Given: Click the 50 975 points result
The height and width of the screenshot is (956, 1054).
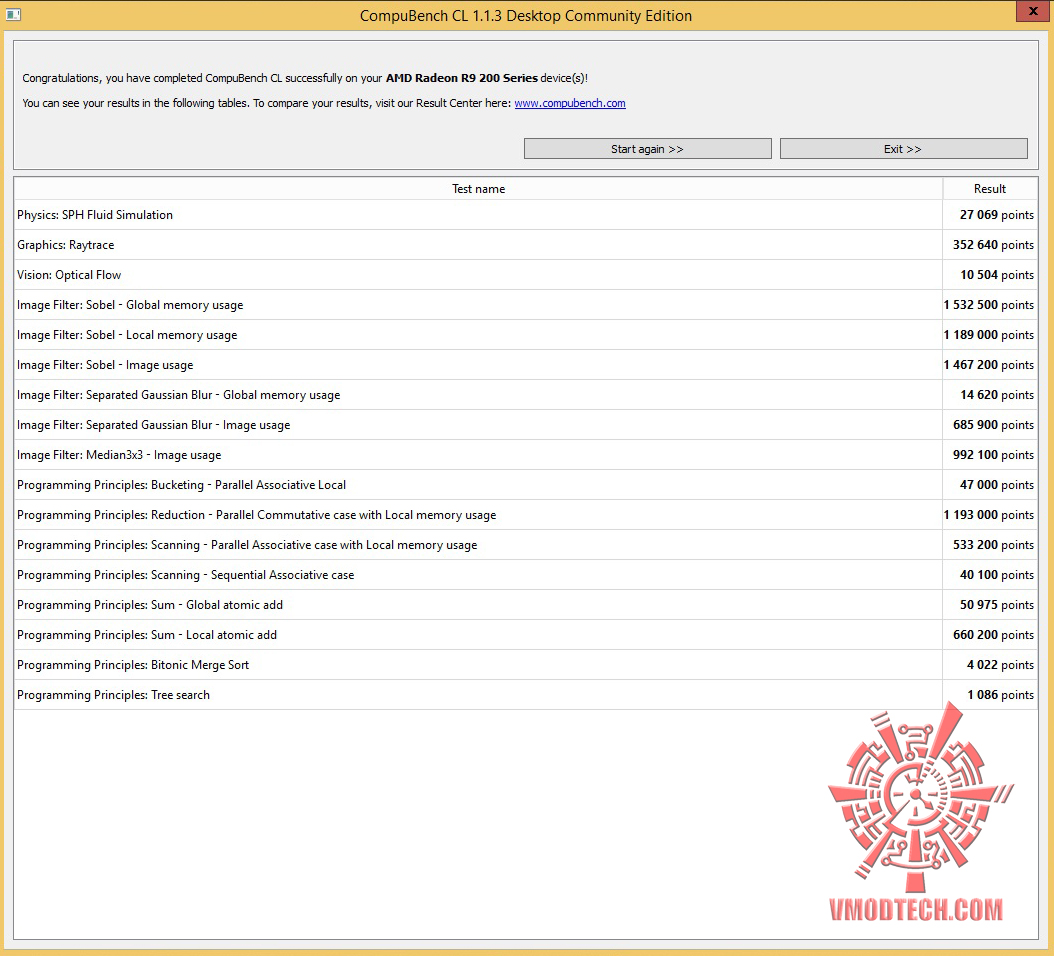Looking at the screenshot, I should (996, 605).
